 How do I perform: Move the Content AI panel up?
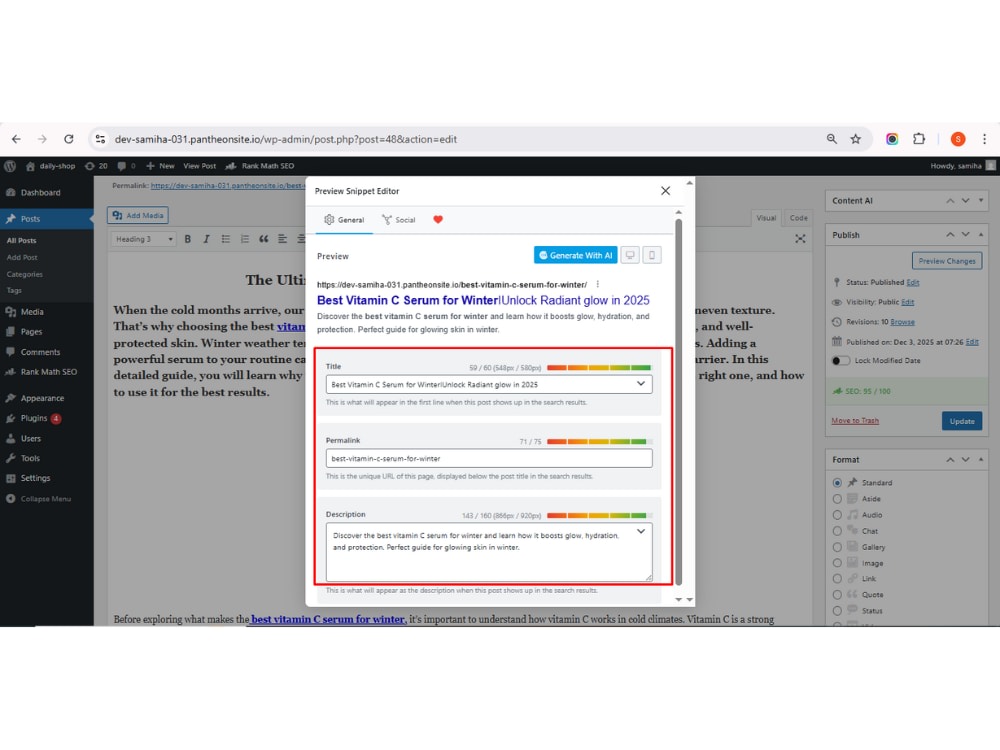(950, 201)
